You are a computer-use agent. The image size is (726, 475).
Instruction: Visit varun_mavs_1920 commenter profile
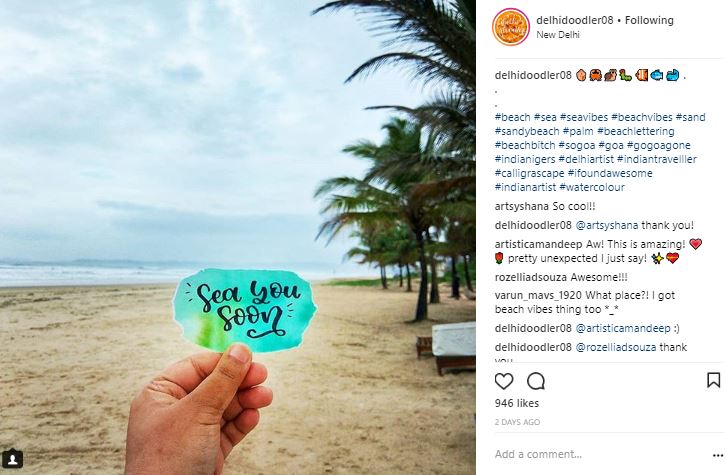[538, 295]
